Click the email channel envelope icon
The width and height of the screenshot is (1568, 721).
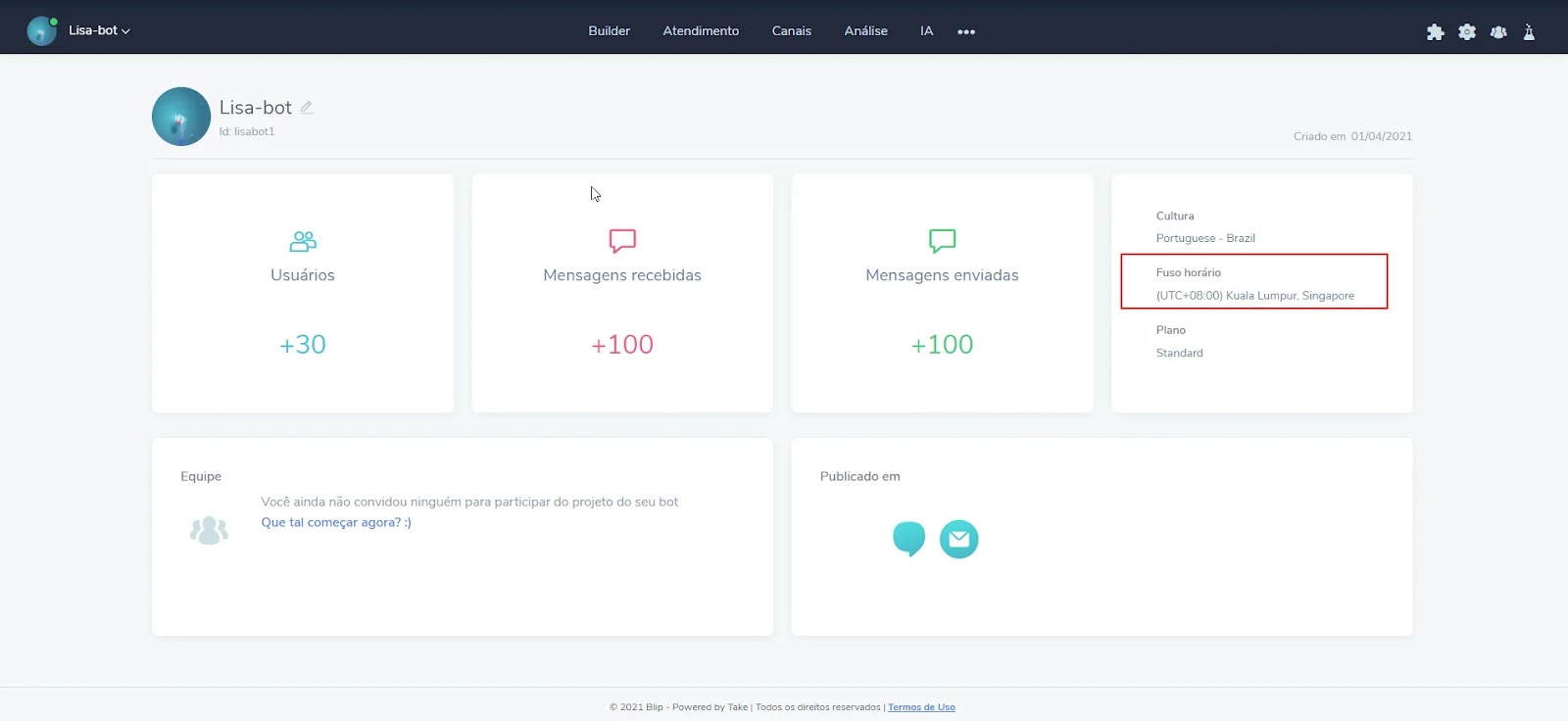(x=958, y=539)
